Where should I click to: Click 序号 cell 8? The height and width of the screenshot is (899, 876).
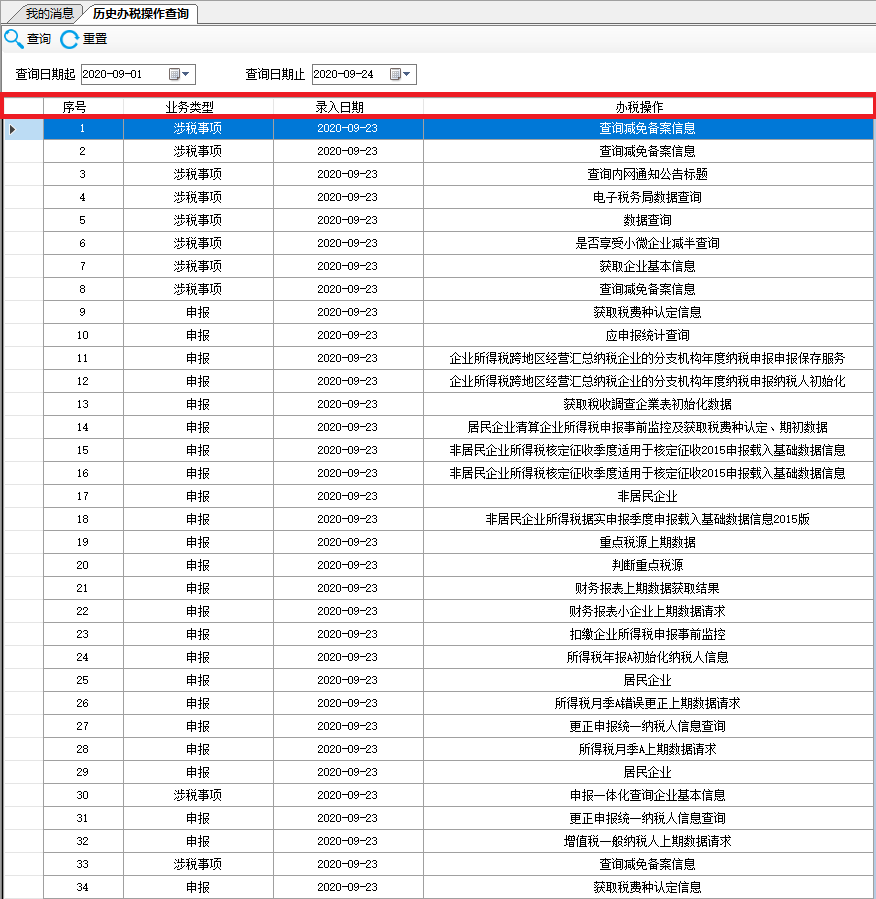coord(83,289)
